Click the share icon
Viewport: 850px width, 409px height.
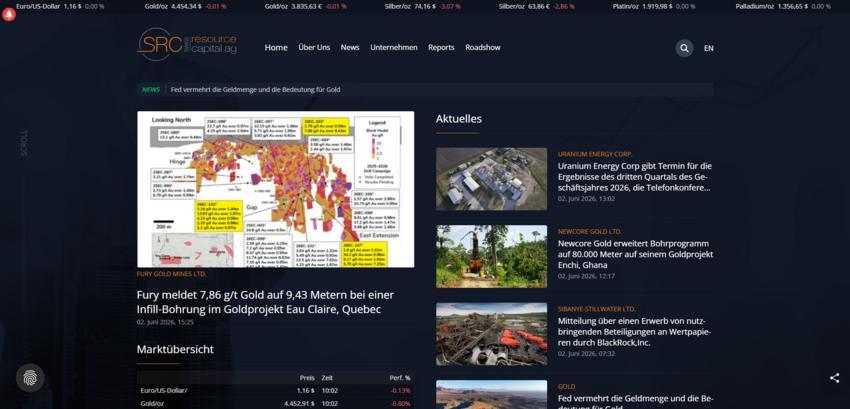tap(834, 378)
